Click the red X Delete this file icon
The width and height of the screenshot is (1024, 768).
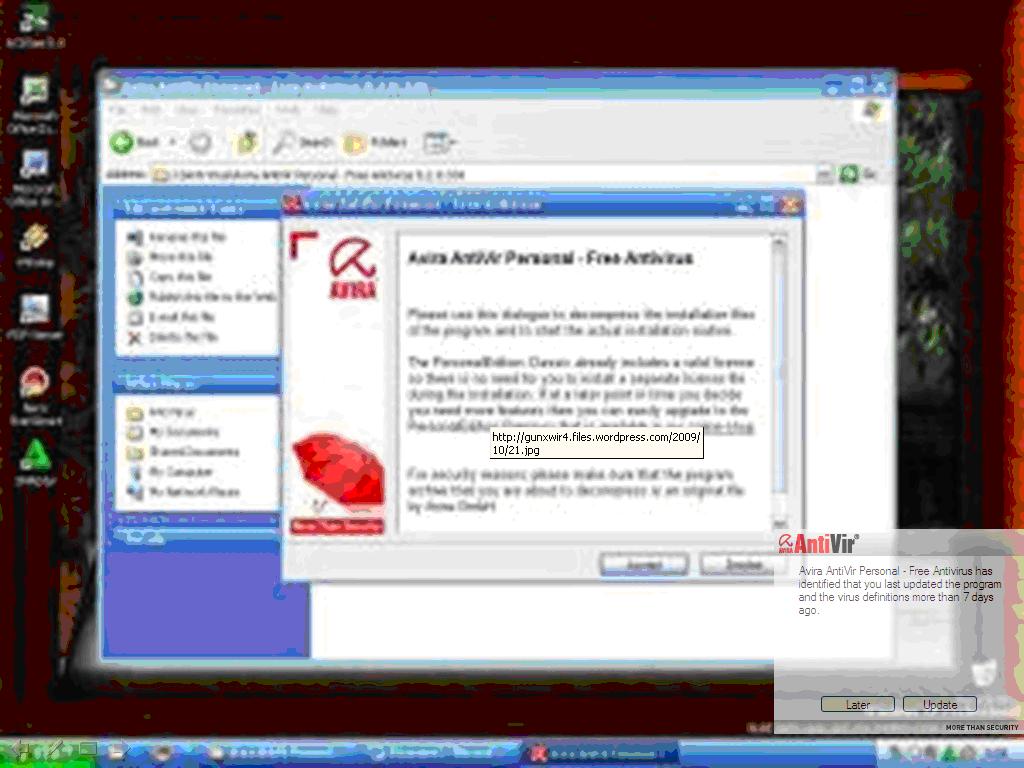[x=135, y=338]
